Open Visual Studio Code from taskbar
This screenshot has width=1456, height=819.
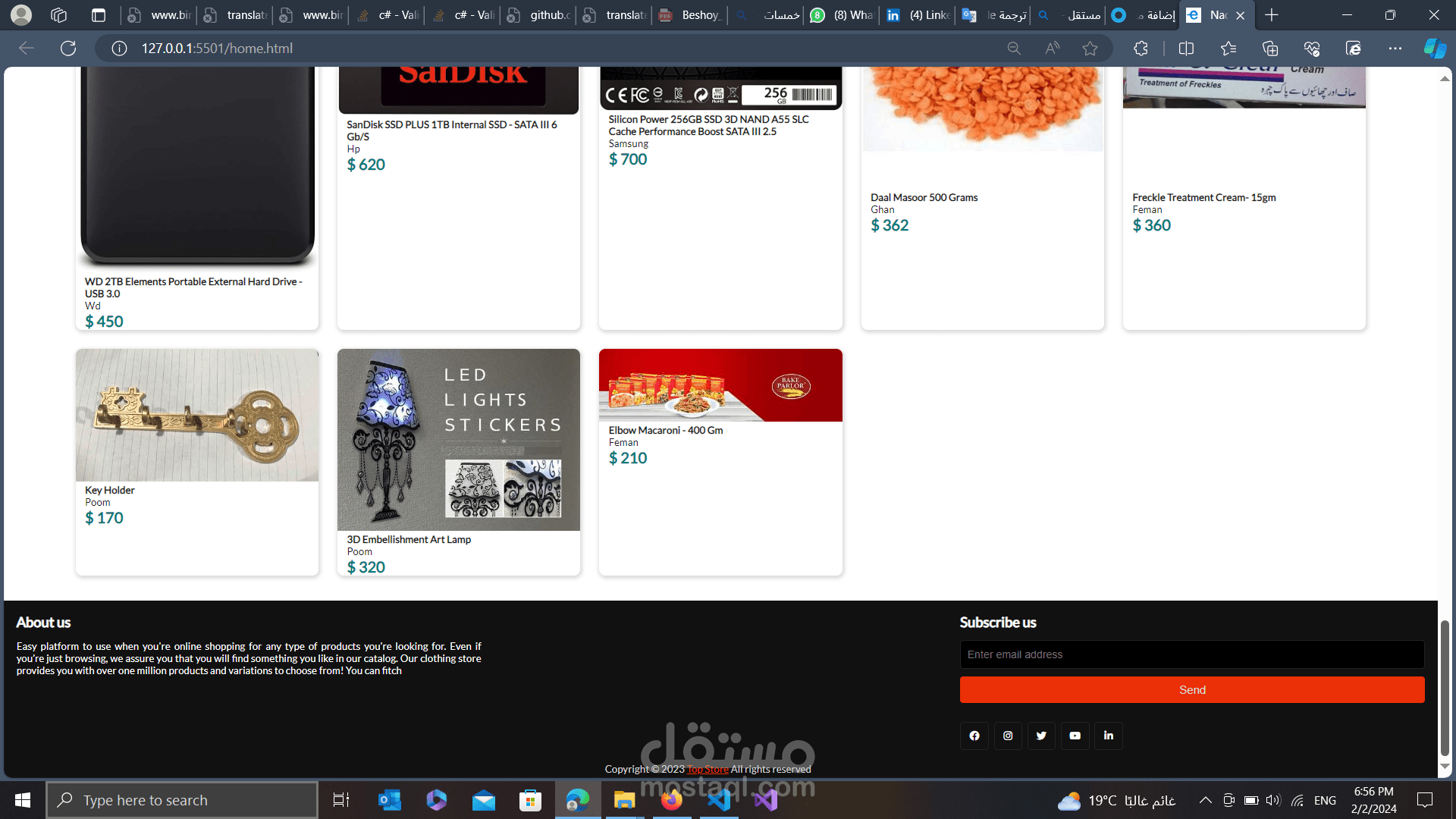(x=719, y=800)
